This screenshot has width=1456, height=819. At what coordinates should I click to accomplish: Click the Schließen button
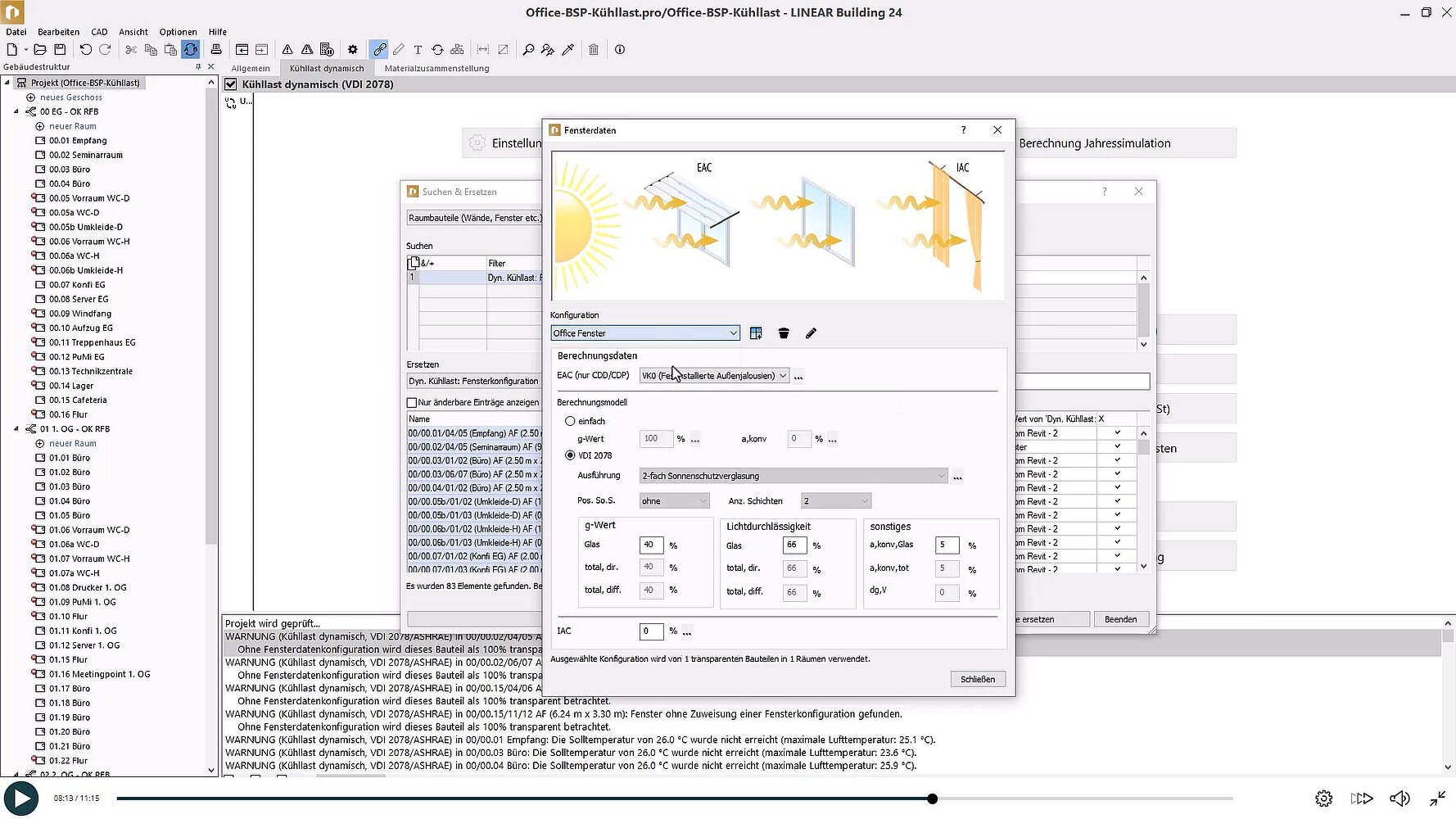point(978,679)
